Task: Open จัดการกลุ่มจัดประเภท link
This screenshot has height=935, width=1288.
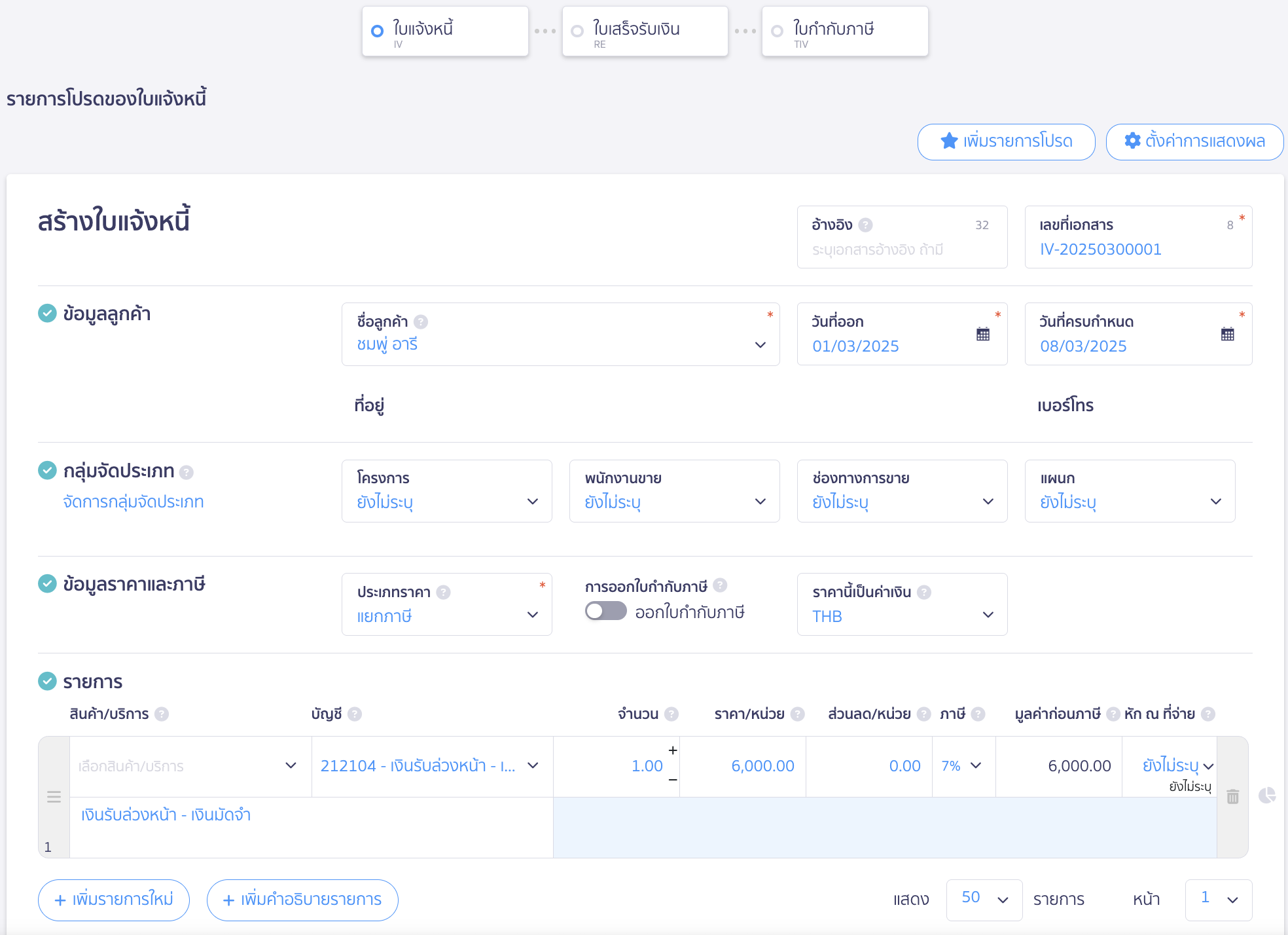Action: coord(134,502)
